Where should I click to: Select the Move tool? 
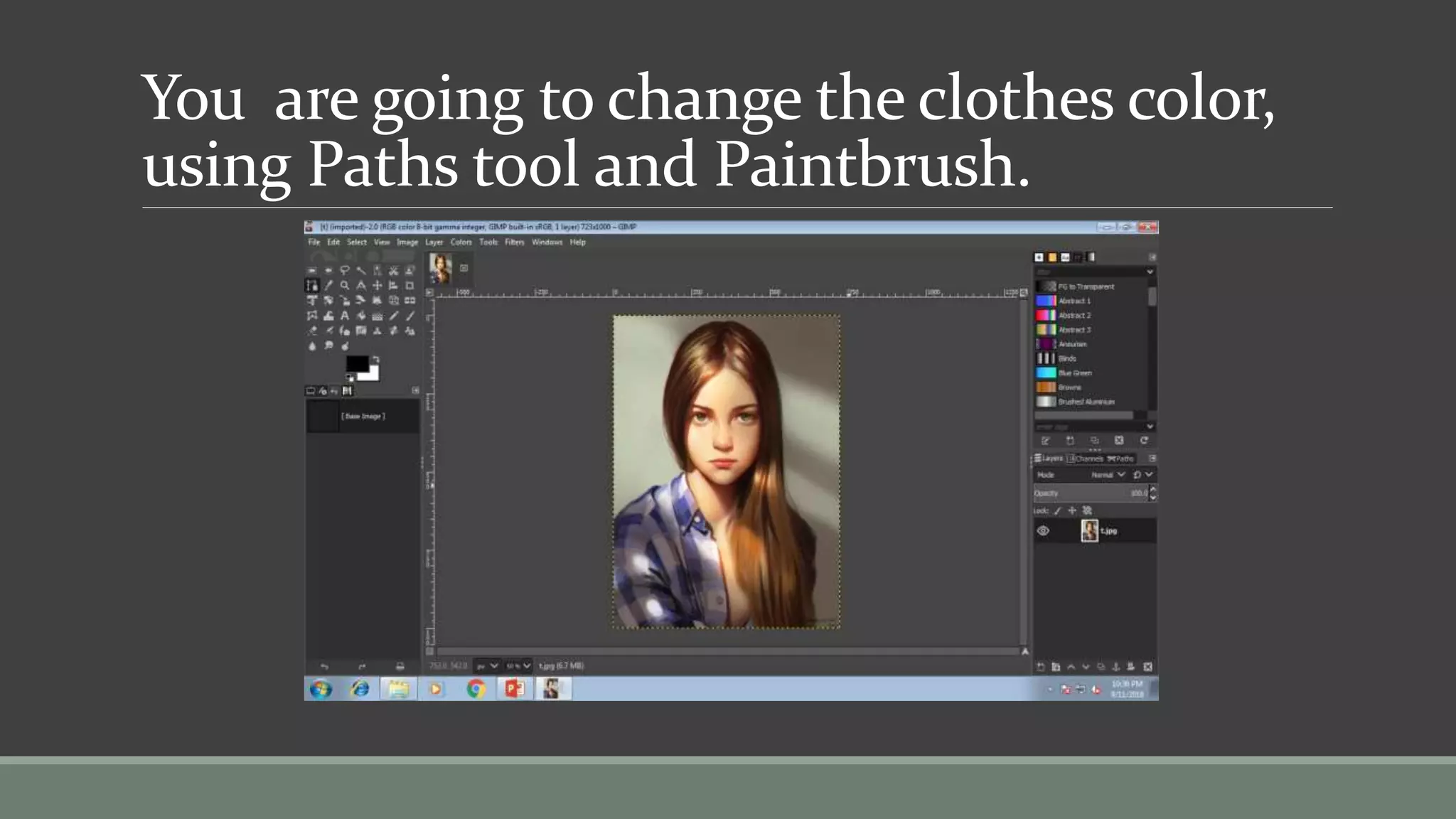click(x=378, y=285)
